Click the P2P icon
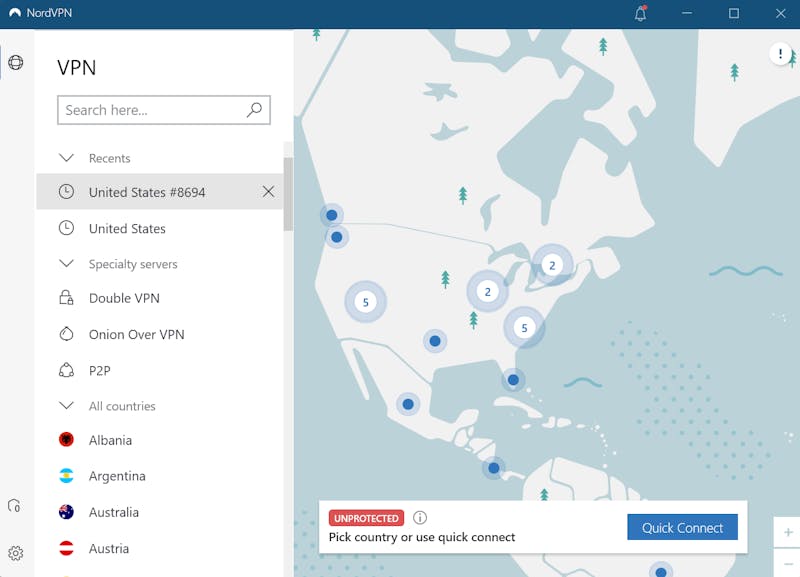 (x=66, y=370)
